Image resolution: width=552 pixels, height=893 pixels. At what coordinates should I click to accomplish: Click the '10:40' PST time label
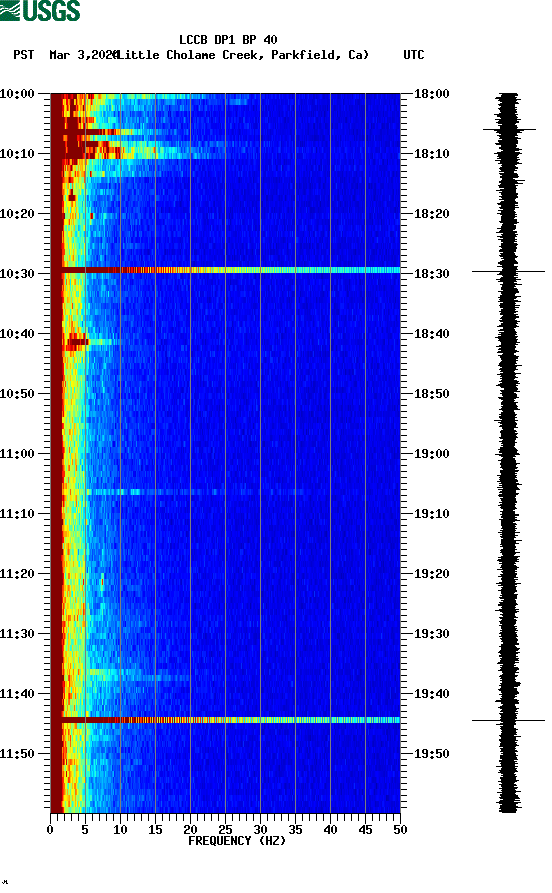pos(17,334)
